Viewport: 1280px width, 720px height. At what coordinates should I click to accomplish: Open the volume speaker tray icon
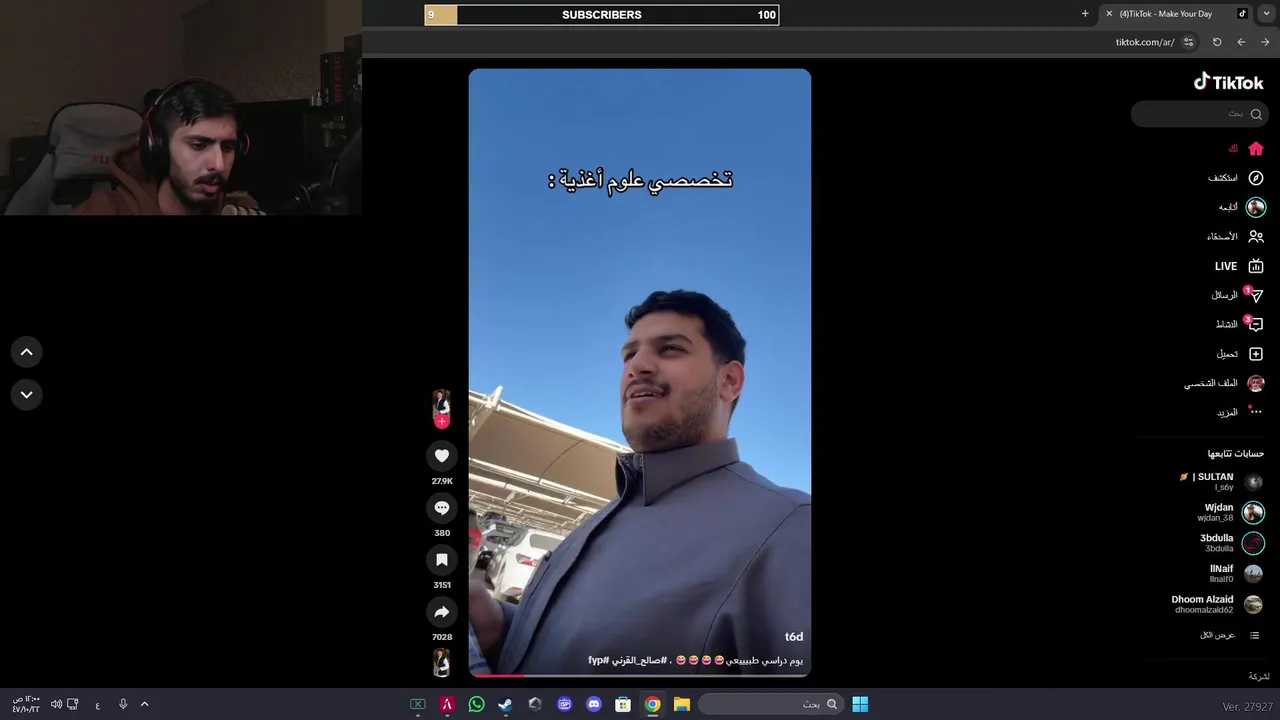coord(56,704)
